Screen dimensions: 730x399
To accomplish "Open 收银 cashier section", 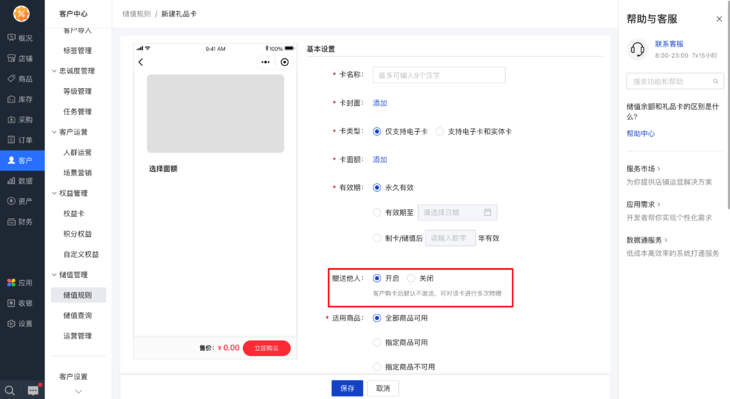I will (20, 303).
